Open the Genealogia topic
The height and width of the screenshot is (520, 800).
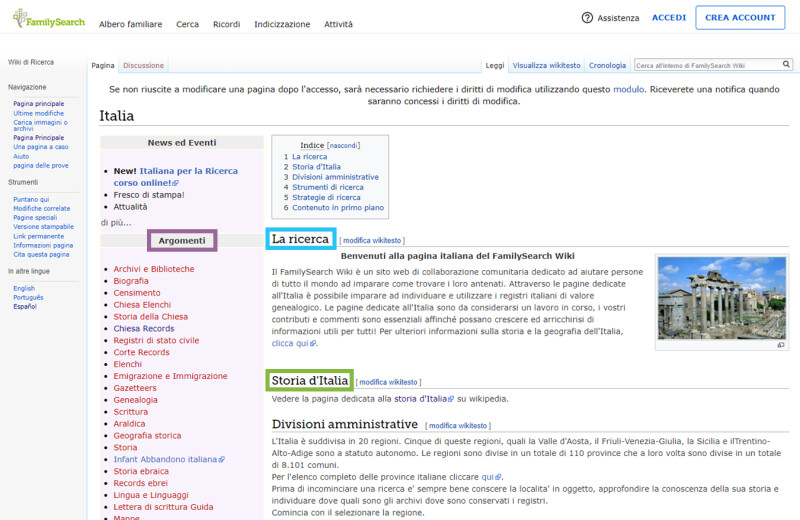click(x=135, y=400)
